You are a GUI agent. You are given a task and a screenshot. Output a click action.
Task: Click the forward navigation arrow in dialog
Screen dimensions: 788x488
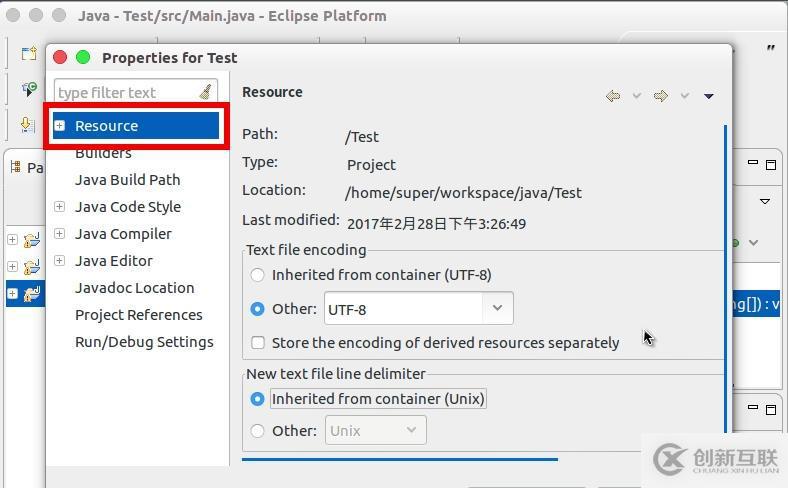660,96
